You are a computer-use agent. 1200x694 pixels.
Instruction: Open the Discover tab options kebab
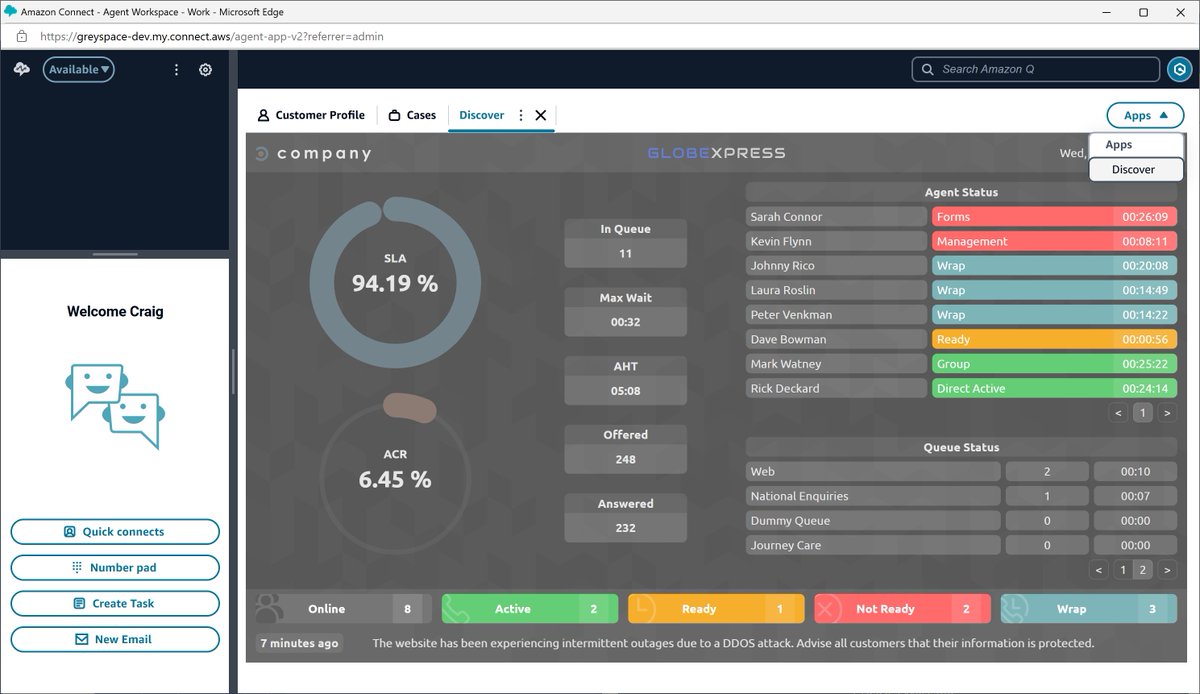click(x=520, y=115)
